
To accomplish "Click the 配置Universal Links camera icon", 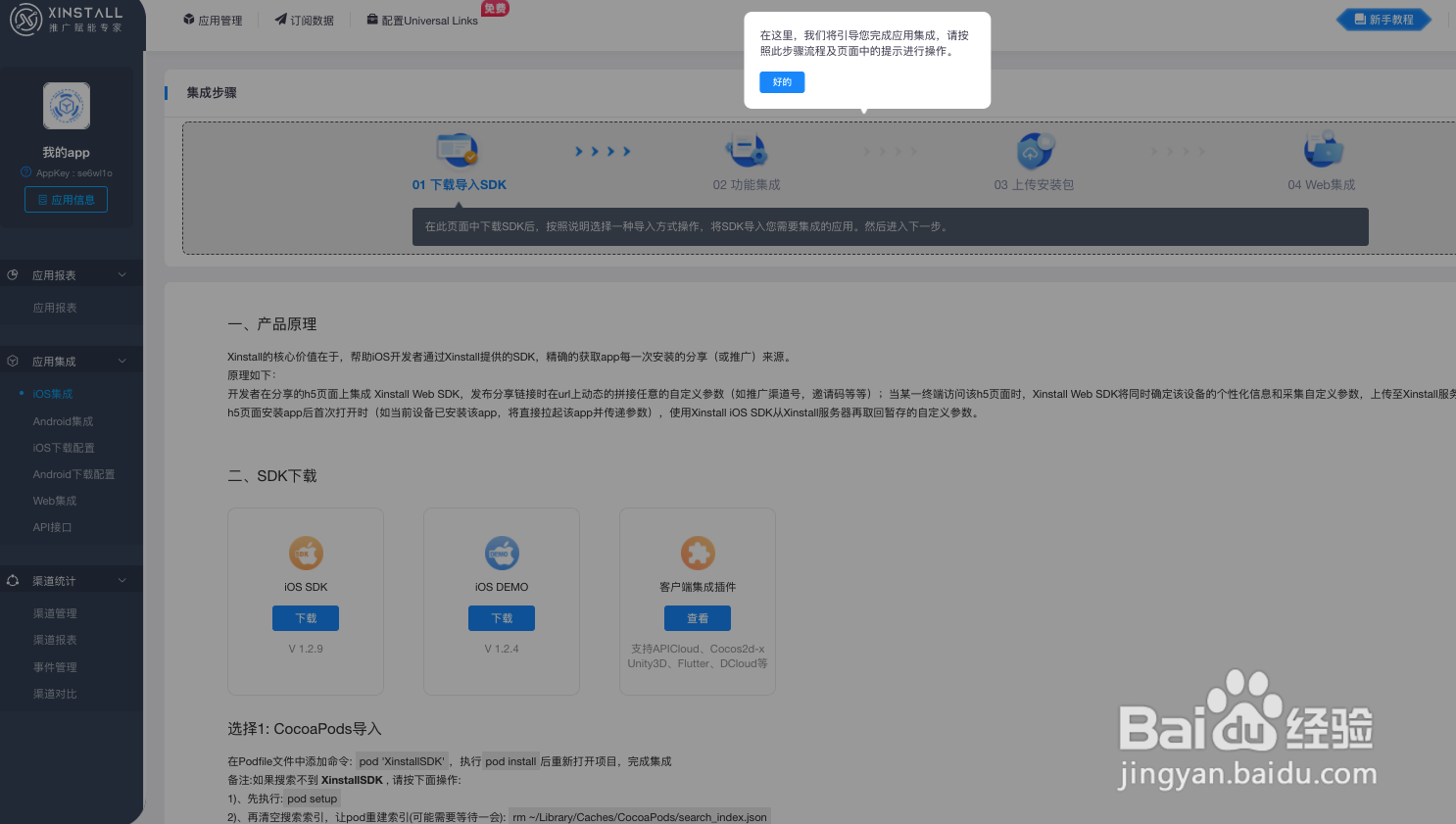I will [370, 19].
